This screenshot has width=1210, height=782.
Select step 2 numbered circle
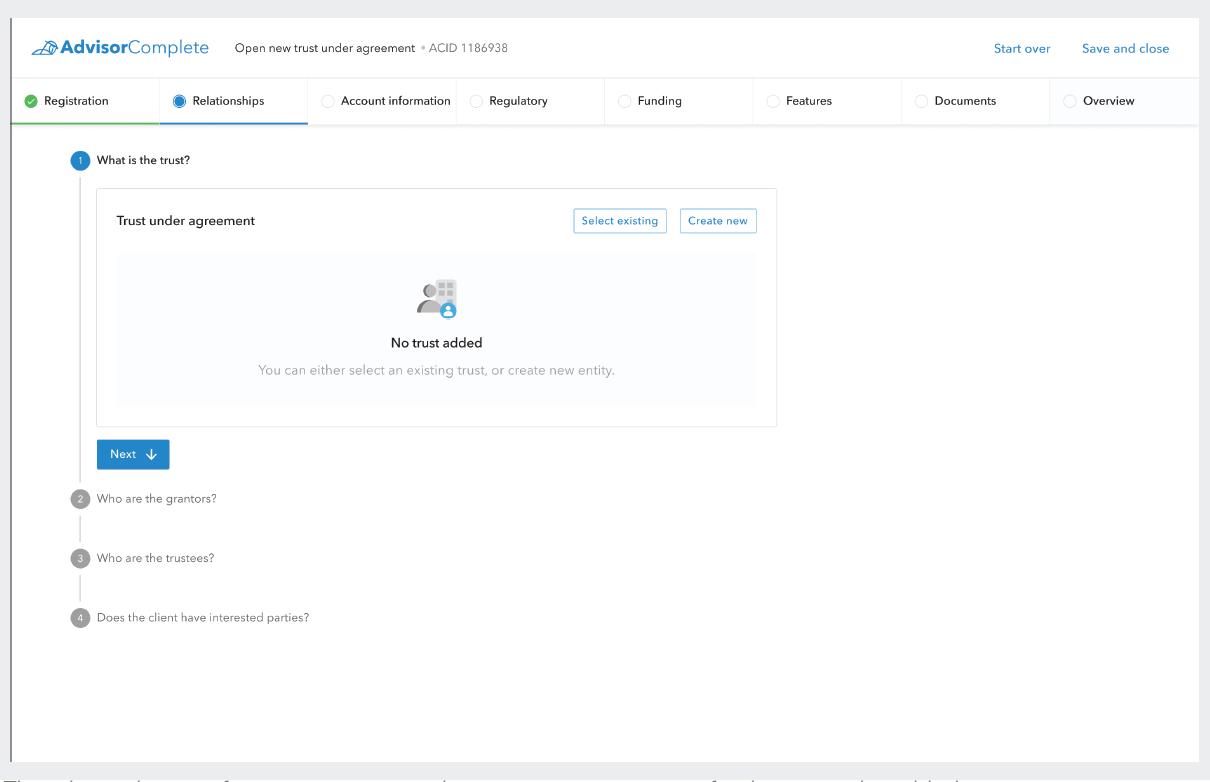80,499
